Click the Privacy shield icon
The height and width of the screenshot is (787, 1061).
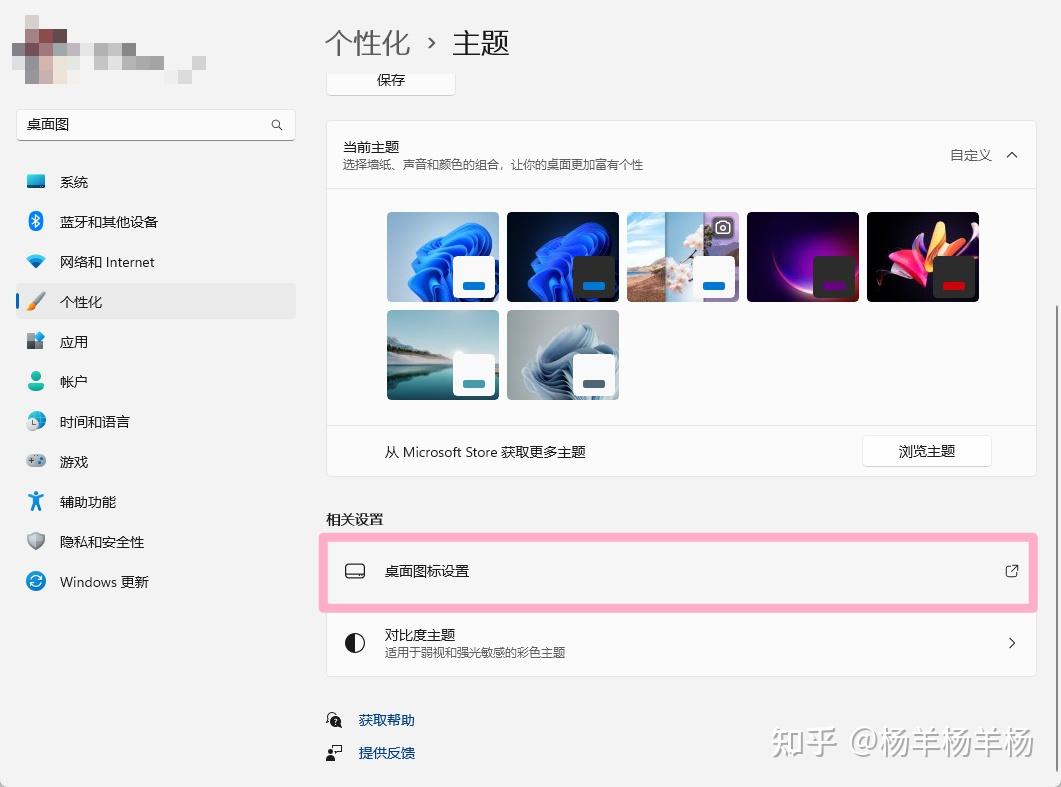click(x=36, y=541)
